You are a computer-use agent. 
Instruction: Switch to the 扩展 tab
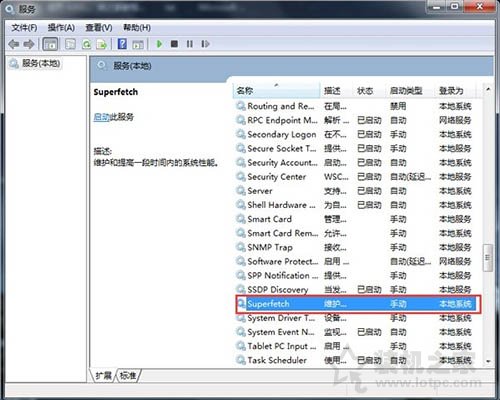(x=103, y=376)
